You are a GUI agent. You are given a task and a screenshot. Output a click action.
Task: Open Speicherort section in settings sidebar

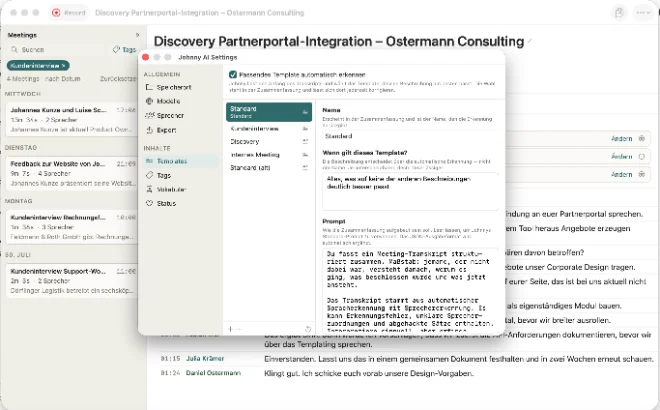click(x=181, y=87)
